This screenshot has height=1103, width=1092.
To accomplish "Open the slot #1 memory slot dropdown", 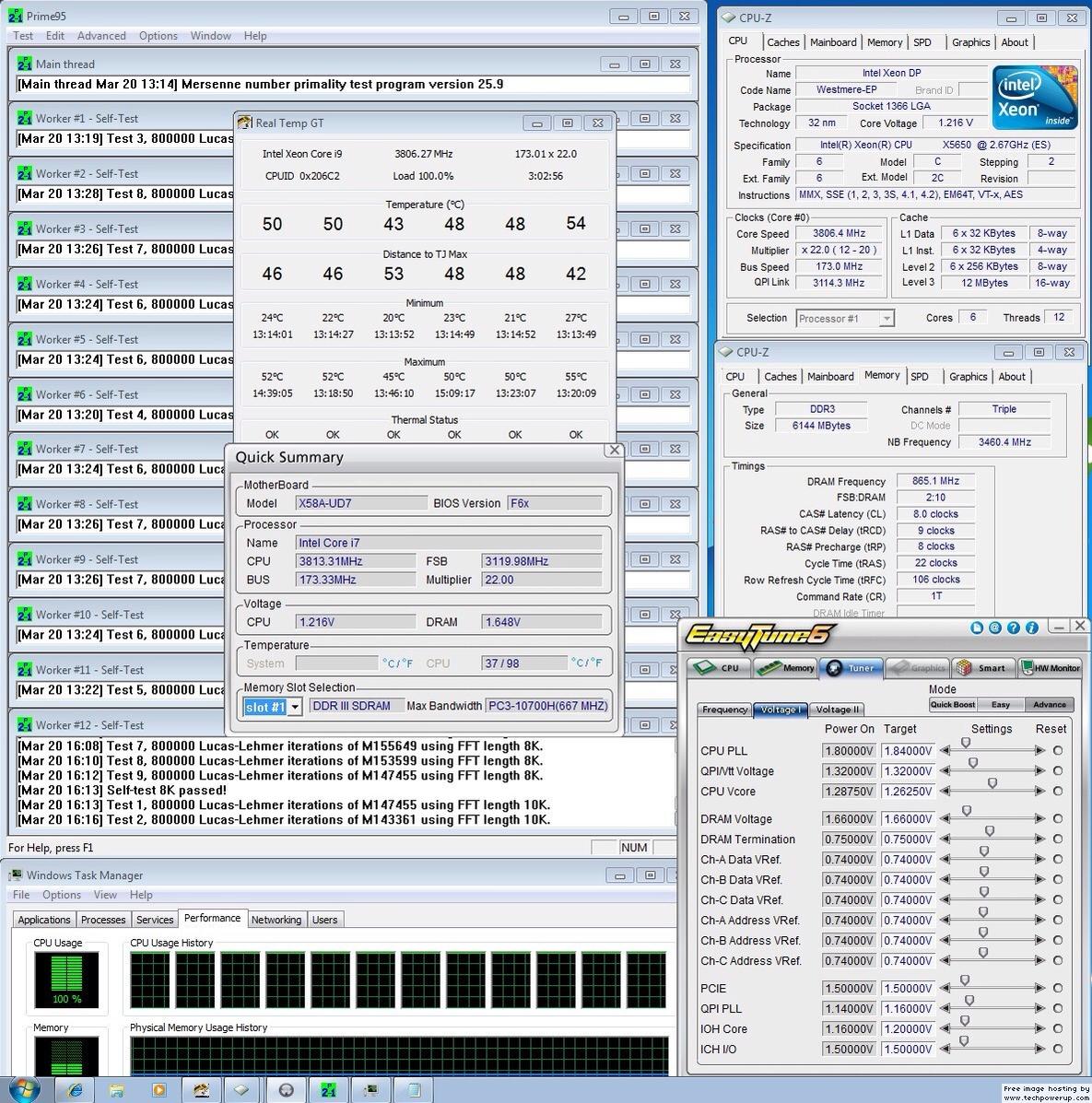I will (x=296, y=706).
